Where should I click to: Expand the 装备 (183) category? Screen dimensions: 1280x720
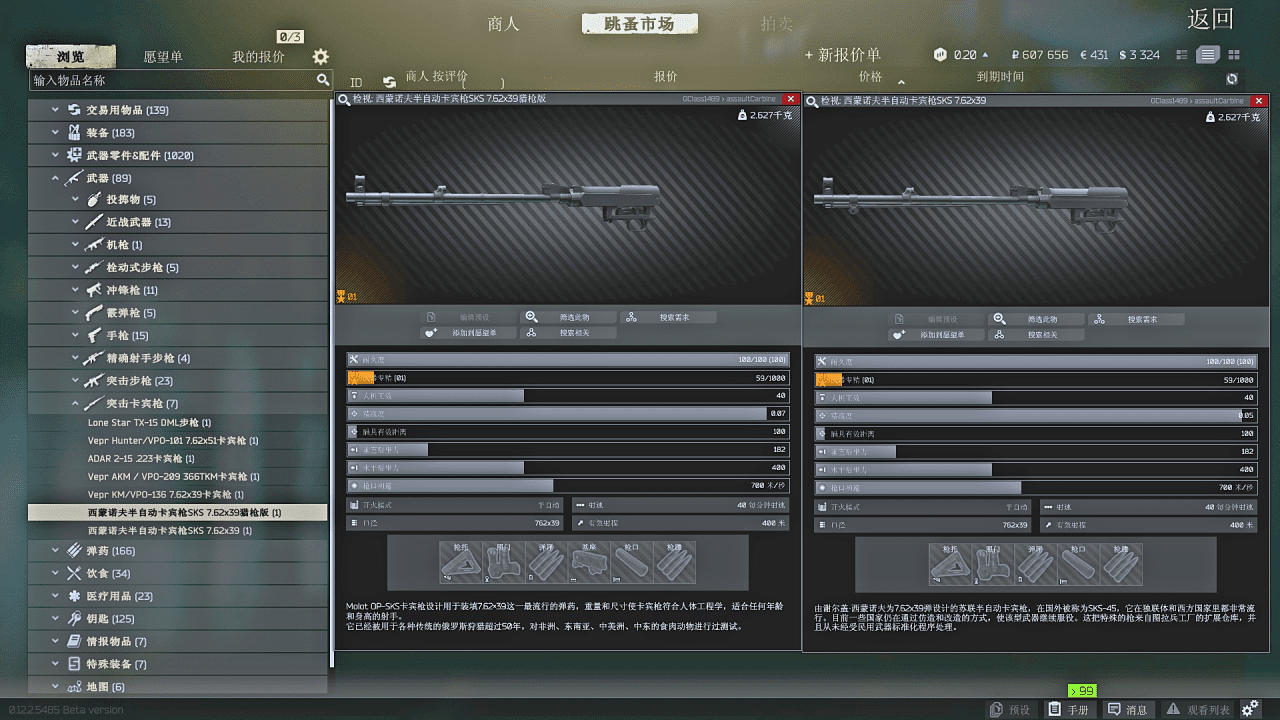pos(56,133)
